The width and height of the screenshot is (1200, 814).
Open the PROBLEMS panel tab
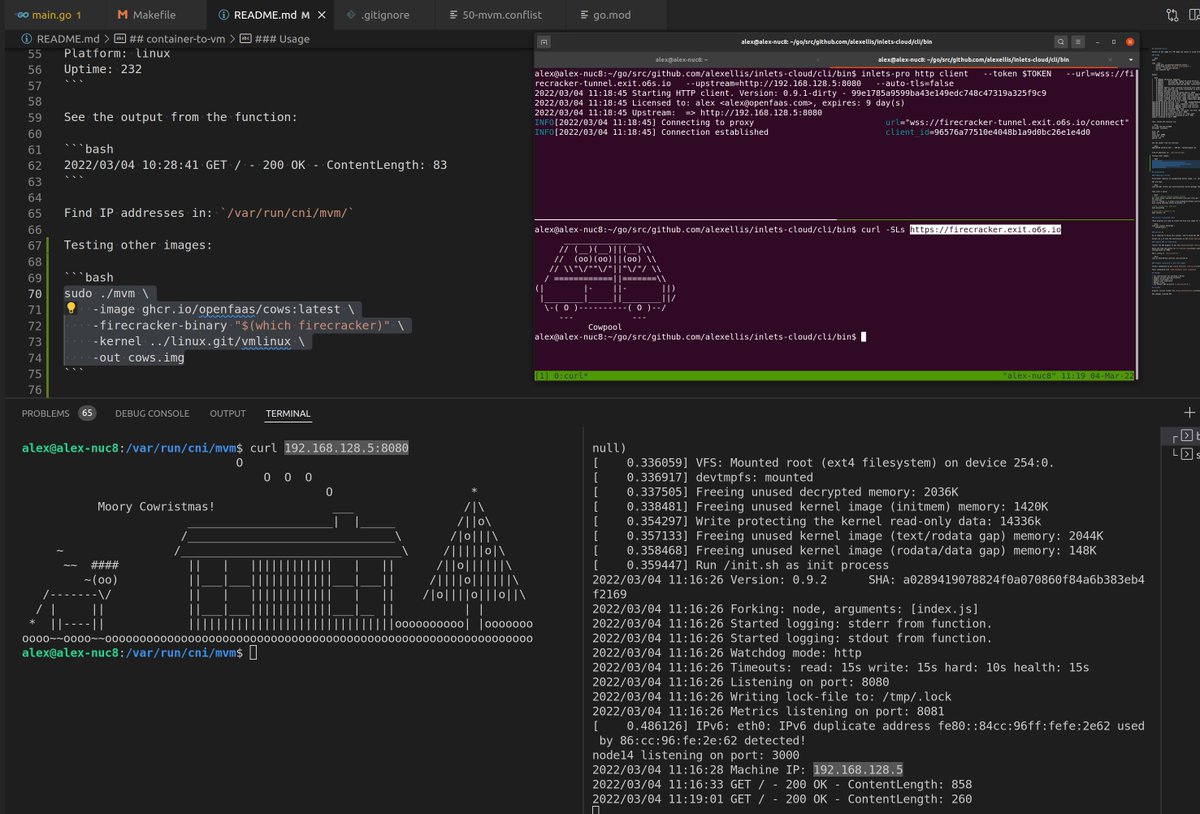(46, 413)
